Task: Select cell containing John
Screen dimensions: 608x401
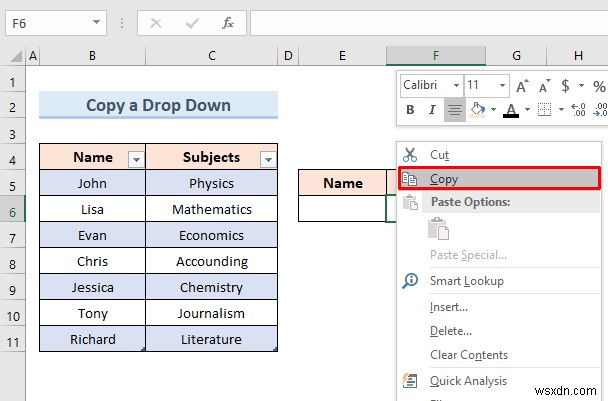Action: pos(92,183)
